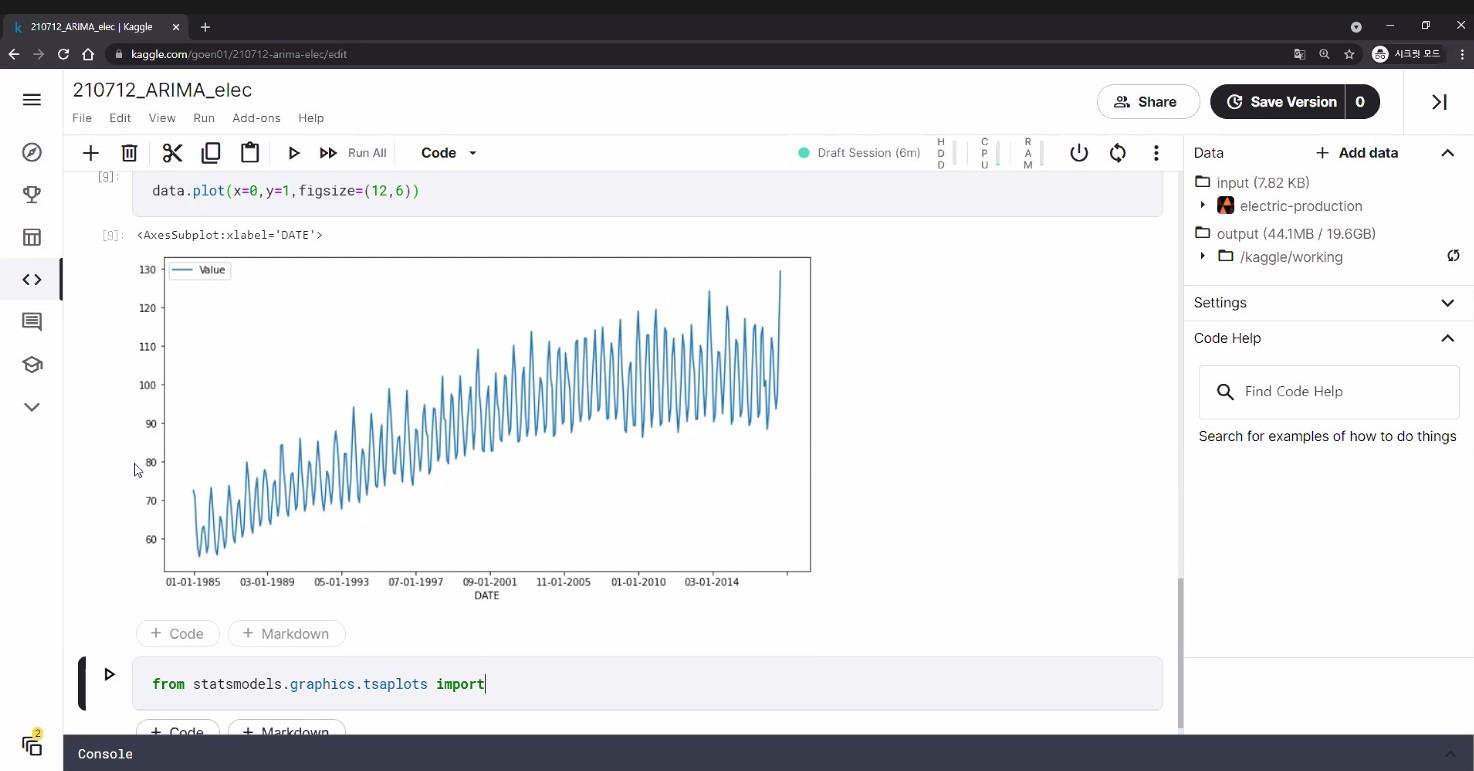Screen dimensions: 1474x771
Task: Click Draft Session status indicator
Action: coord(860,153)
